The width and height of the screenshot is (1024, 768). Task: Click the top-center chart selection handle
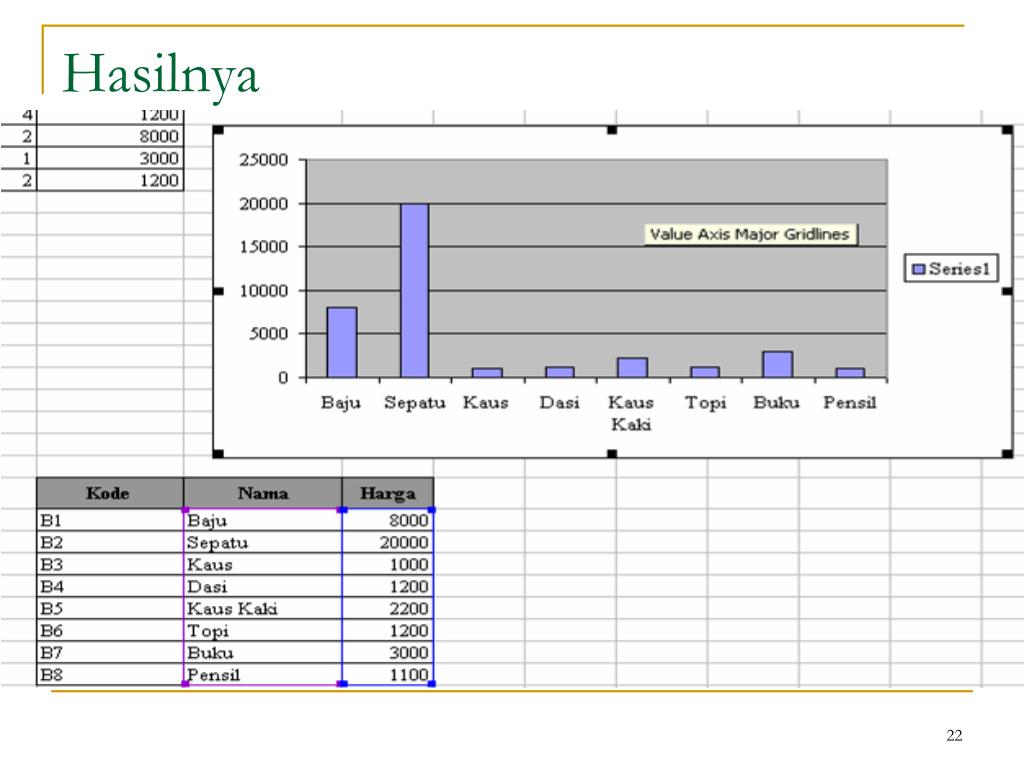point(612,130)
